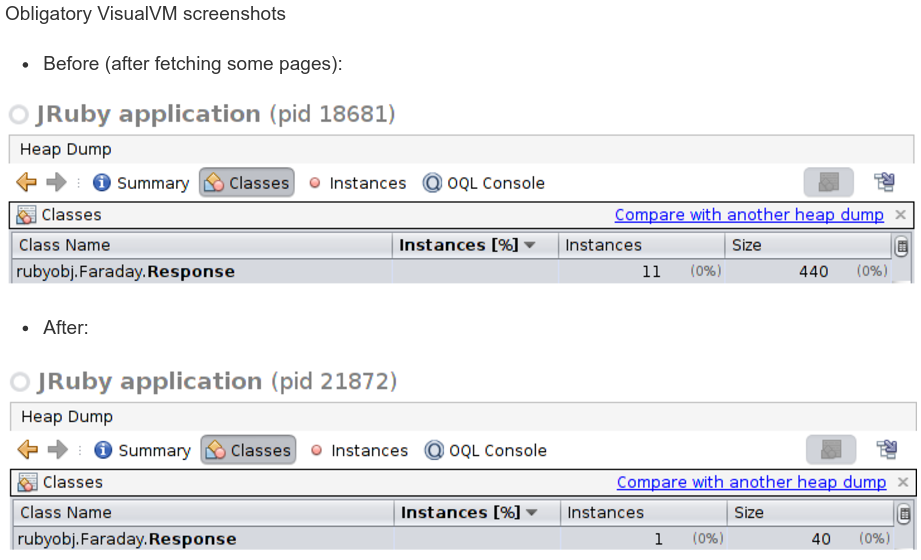
Task: Sort by Size column in pid 21872 table
Action: coord(811,512)
